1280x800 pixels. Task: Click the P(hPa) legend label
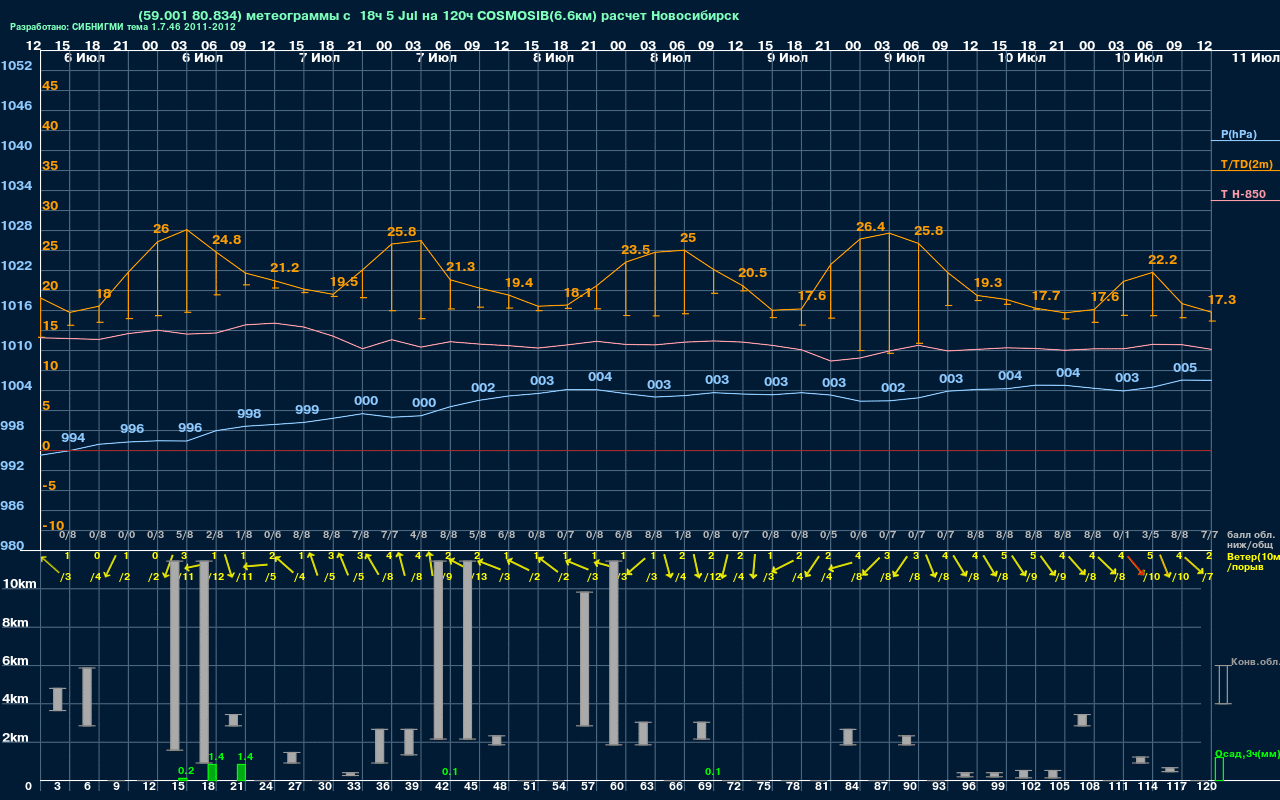(1239, 134)
